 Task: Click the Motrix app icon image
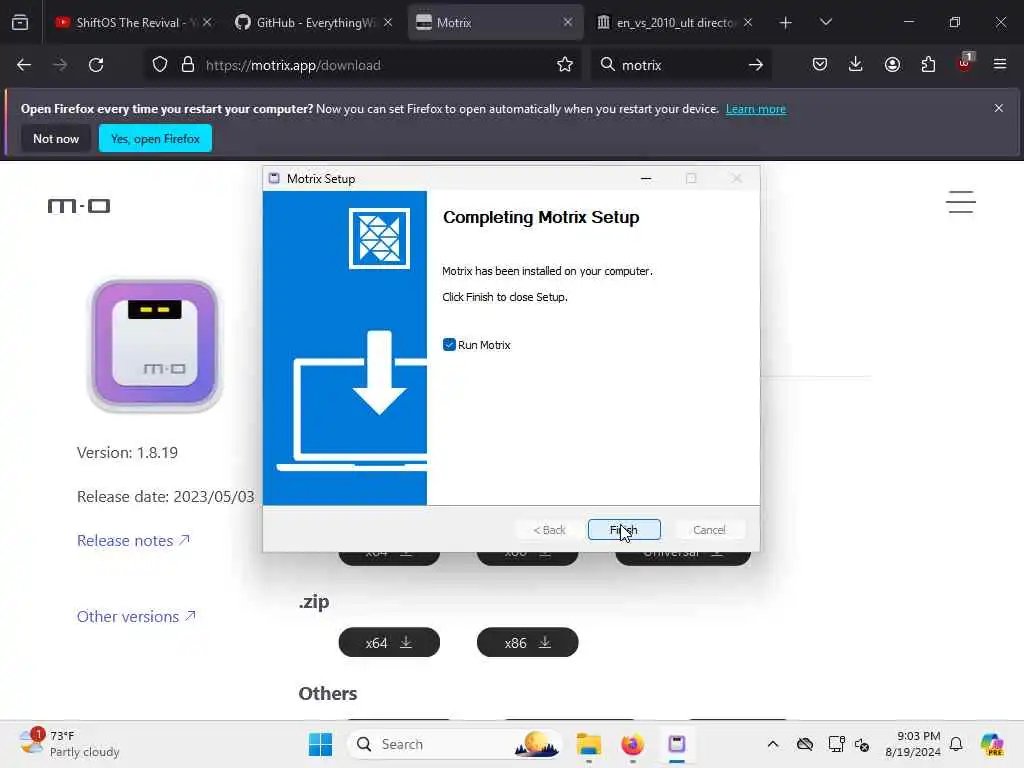[155, 345]
